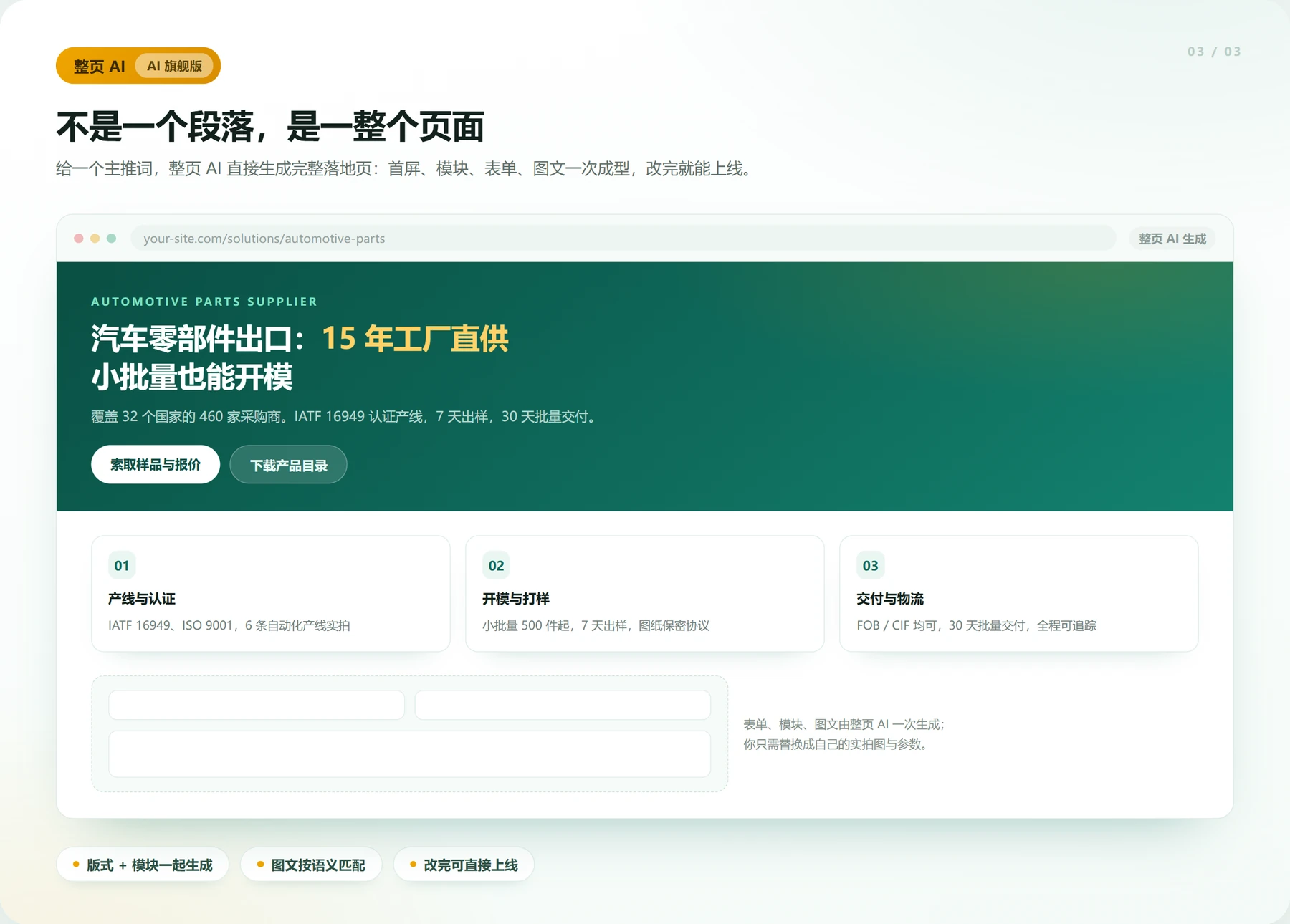Click the URL address bar your-site.com/solutions/automotive-parts
The width and height of the screenshot is (1290, 924).
623,239
